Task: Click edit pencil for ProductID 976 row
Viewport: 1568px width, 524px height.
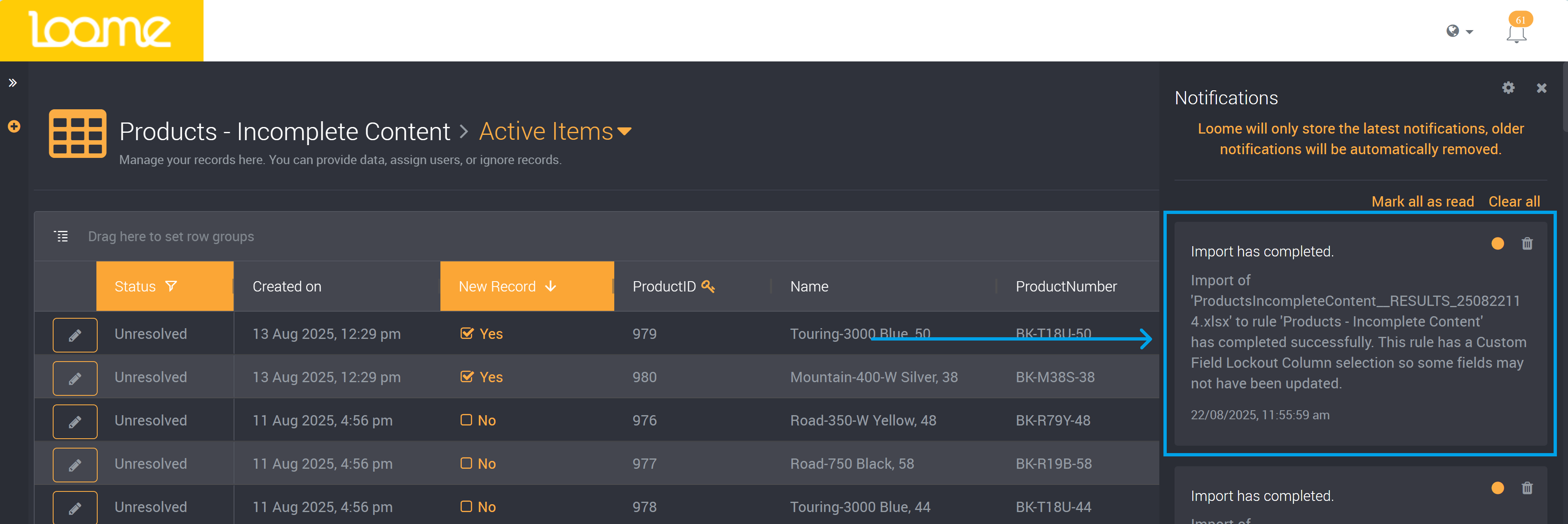Action: (75, 422)
